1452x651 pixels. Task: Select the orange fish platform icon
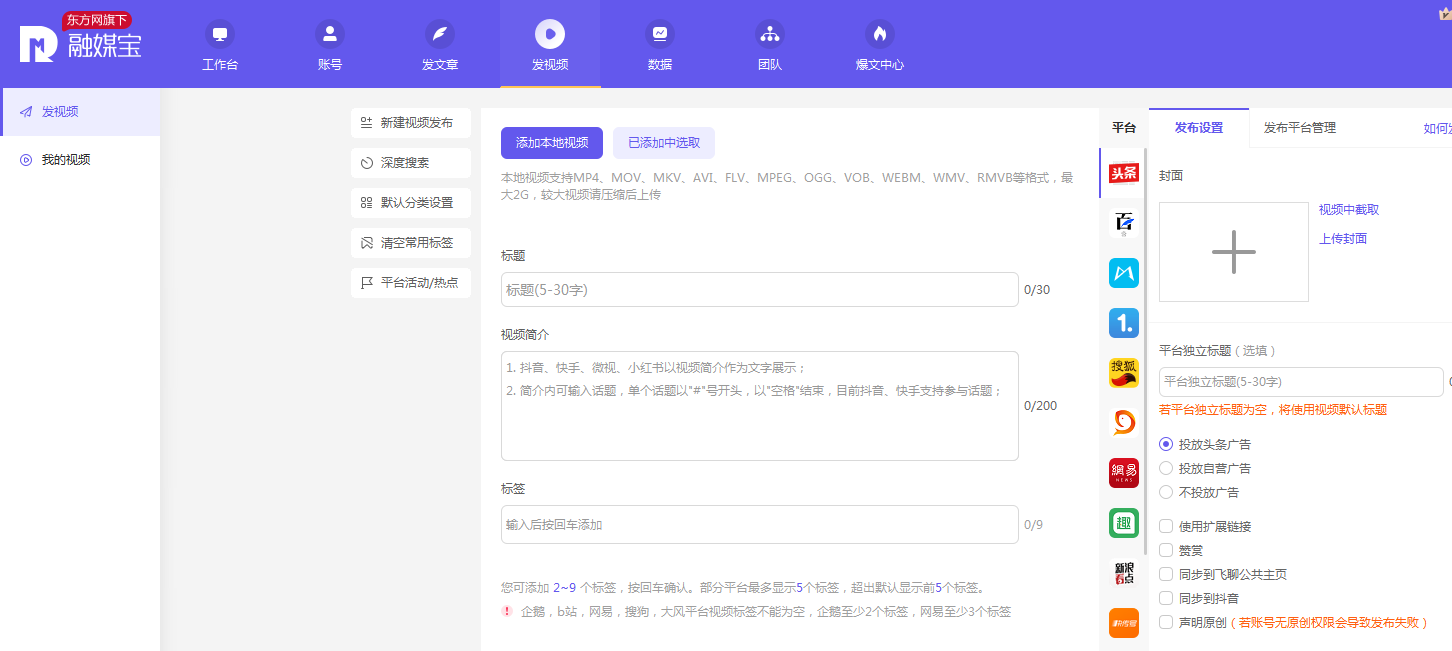[x=1124, y=423]
